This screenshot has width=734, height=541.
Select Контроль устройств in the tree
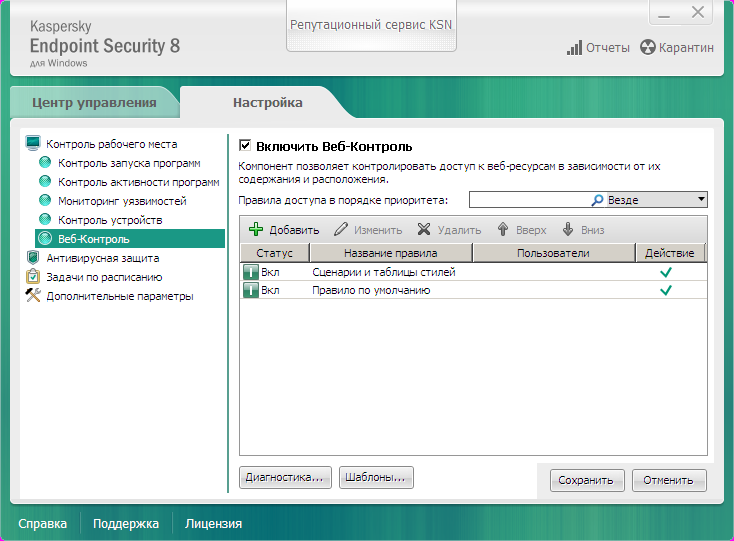tap(110, 220)
